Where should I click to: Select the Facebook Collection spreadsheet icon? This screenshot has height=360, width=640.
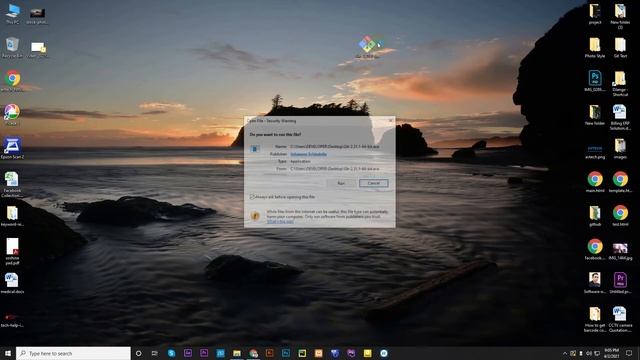point(12,184)
